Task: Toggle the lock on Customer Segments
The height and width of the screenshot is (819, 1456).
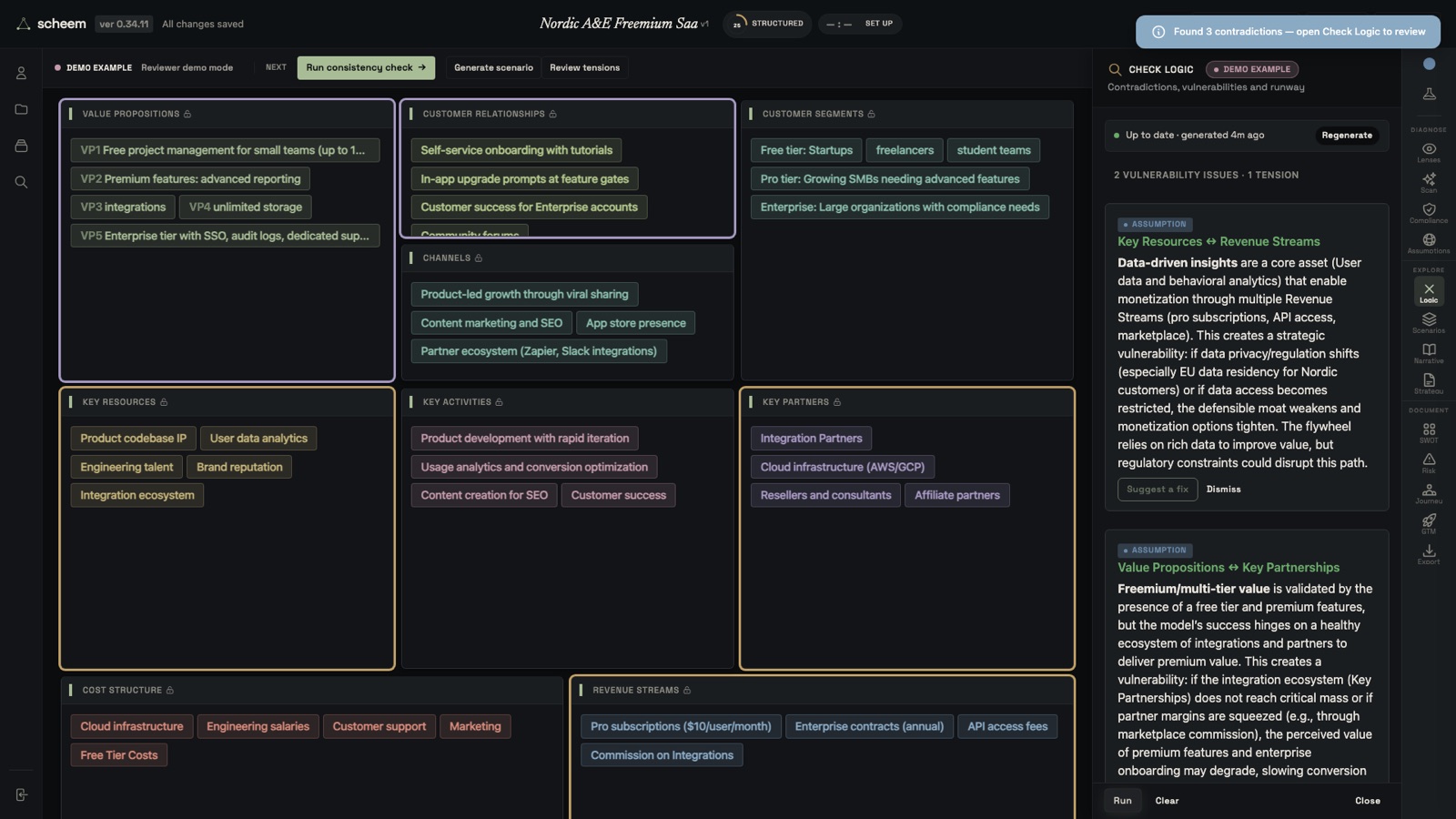Action: coord(871,114)
